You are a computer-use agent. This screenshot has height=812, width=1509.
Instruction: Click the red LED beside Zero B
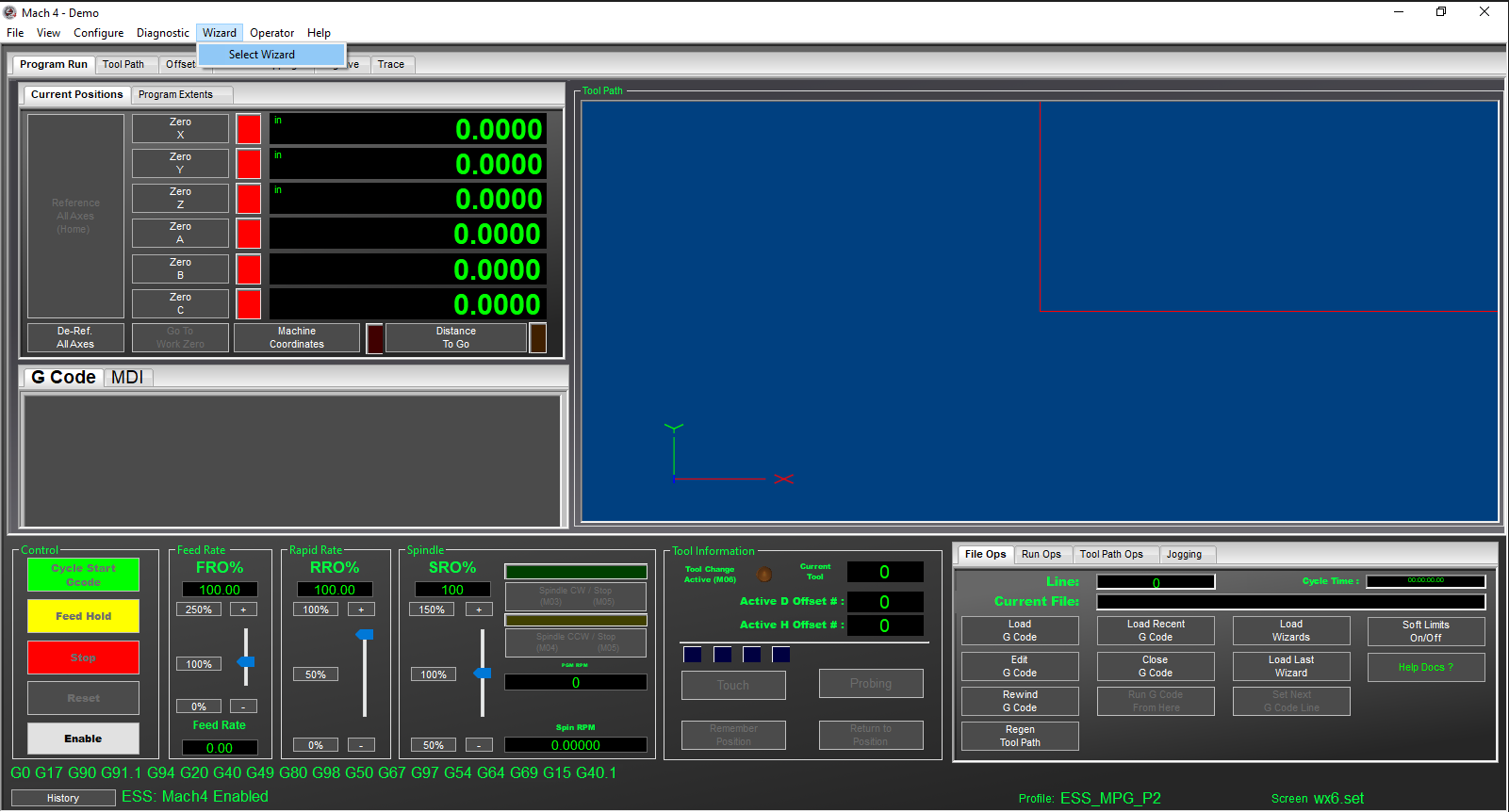coord(249,269)
